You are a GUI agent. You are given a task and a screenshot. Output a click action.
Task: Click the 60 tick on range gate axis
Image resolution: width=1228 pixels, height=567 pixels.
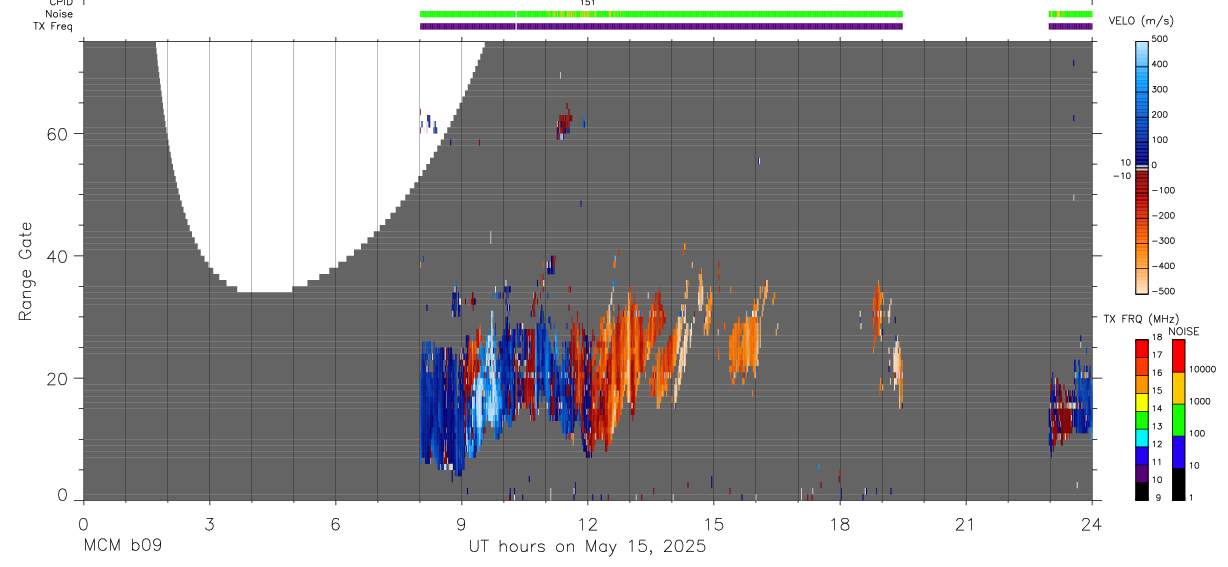(x=58, y=134)
